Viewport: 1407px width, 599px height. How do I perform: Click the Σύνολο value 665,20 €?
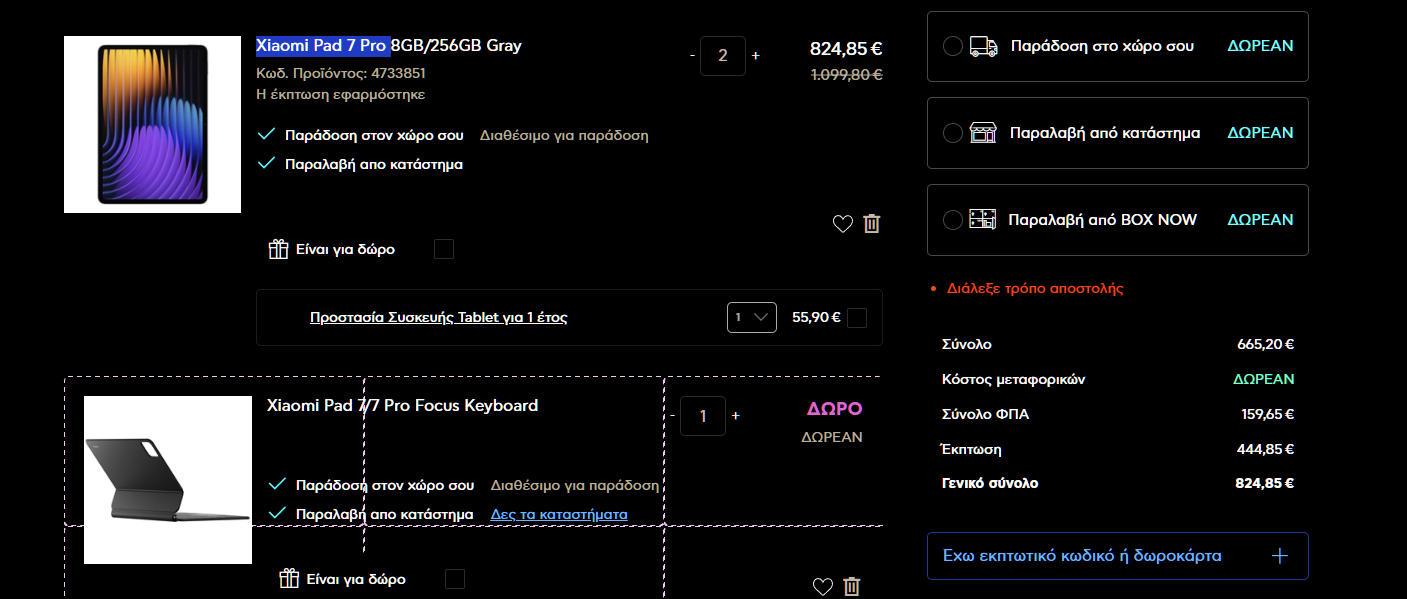coord(1266,345)
